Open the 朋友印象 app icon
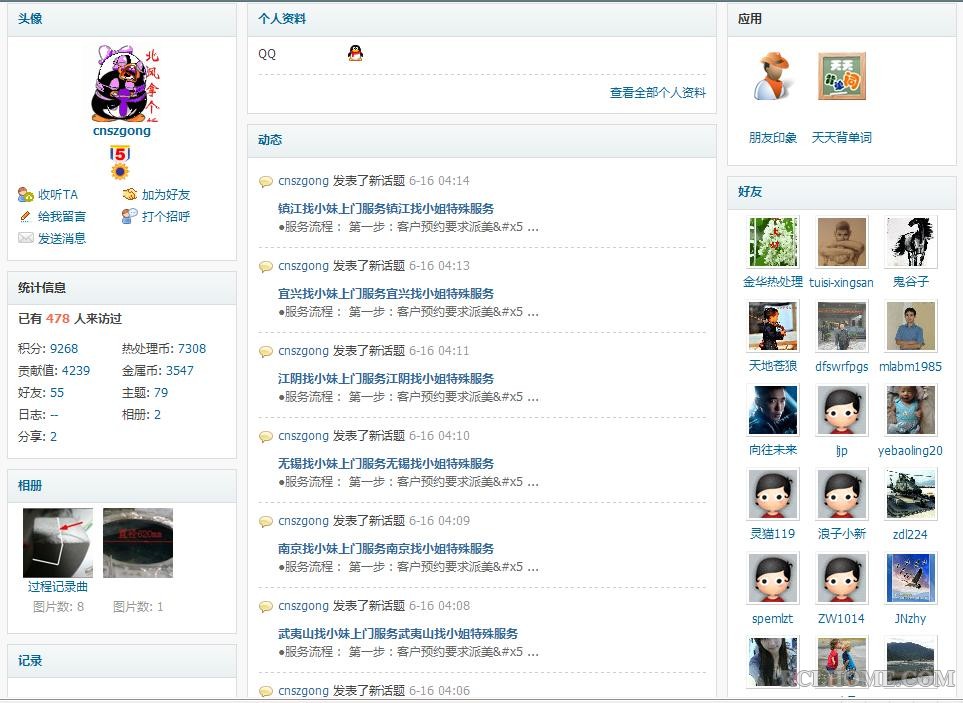The height and width of the screenshot is (703, 963). coord(773,76)
